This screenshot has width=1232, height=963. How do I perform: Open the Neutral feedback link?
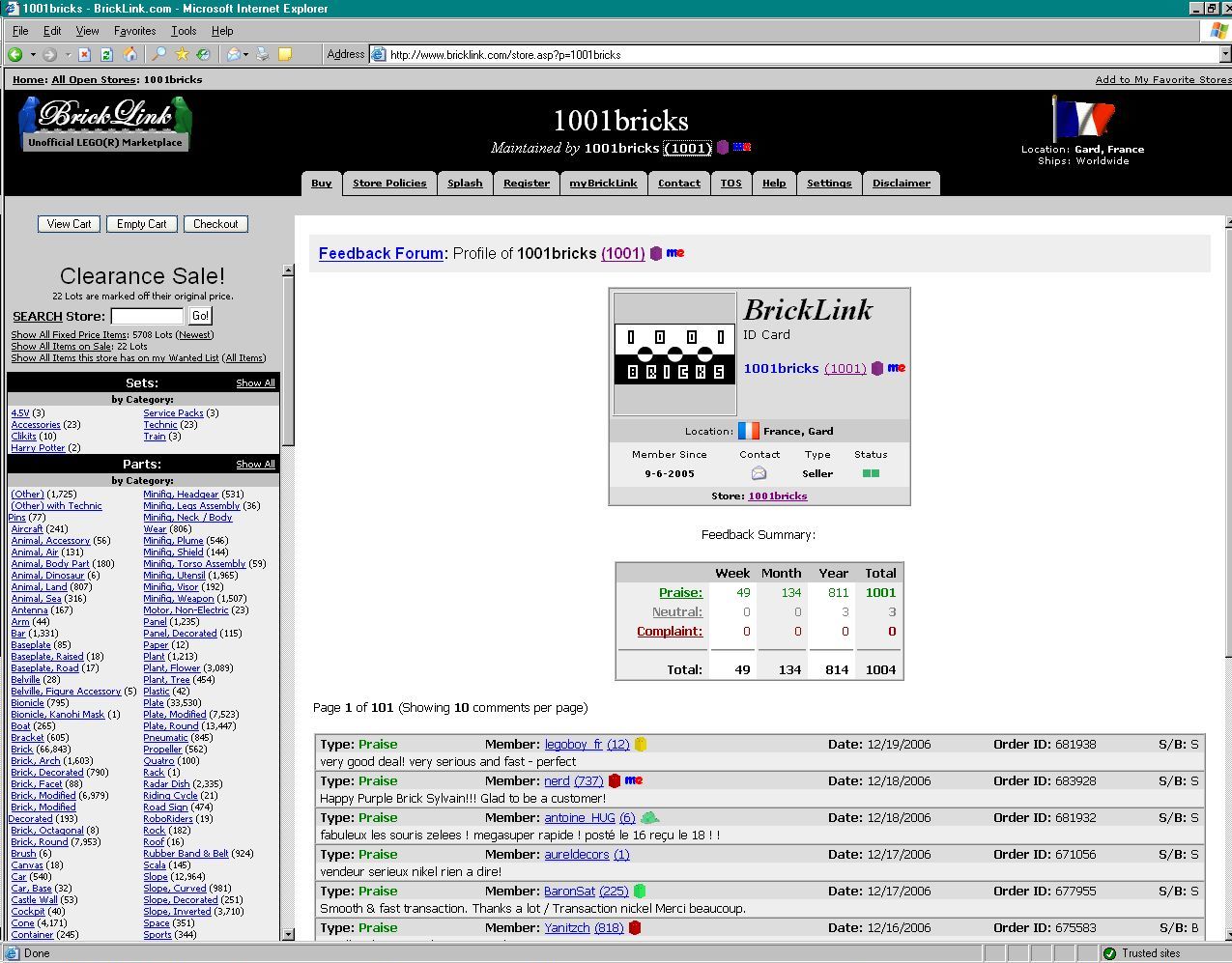pos(676,612)
